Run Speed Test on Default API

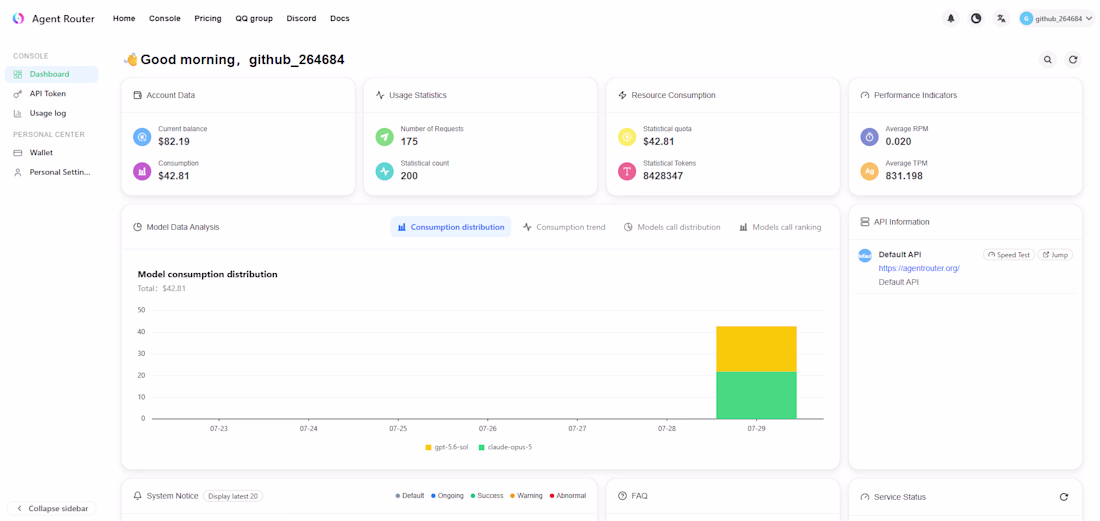(x=1009, y=255)
